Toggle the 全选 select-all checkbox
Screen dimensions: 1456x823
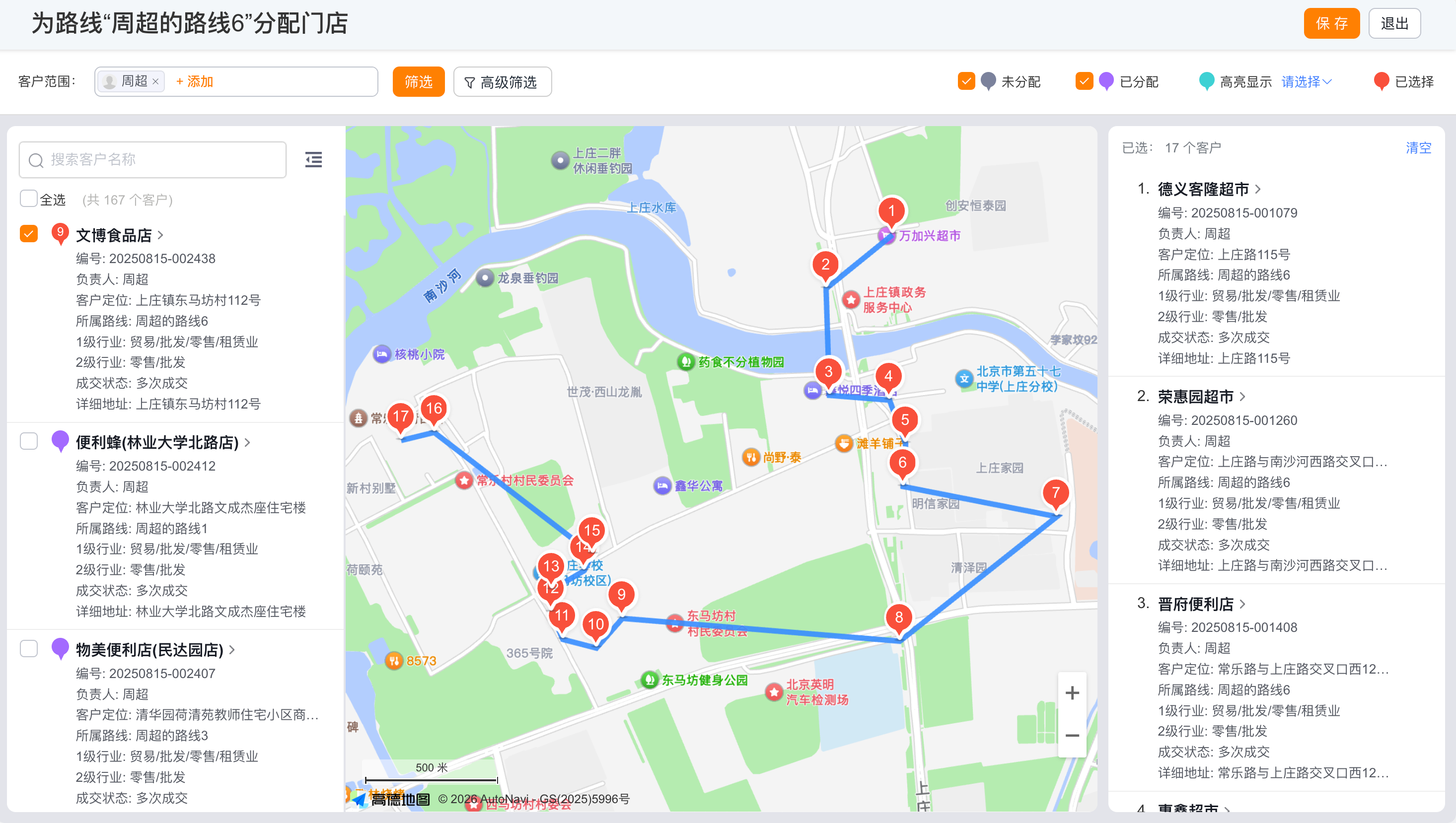point(28,199)
